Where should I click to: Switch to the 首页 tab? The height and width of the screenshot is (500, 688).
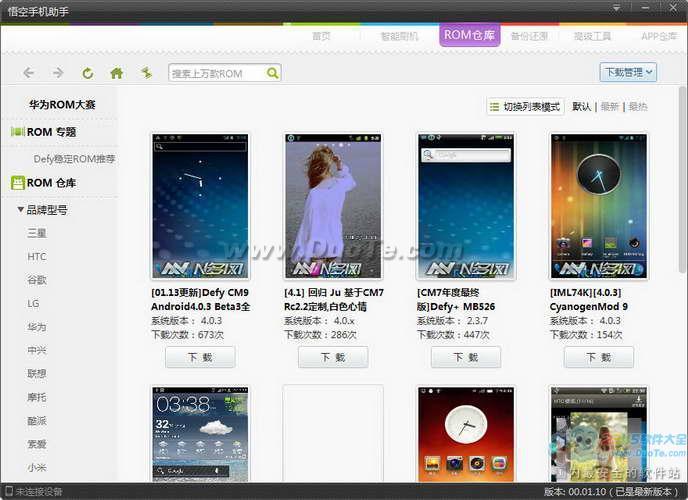(321, 36)
